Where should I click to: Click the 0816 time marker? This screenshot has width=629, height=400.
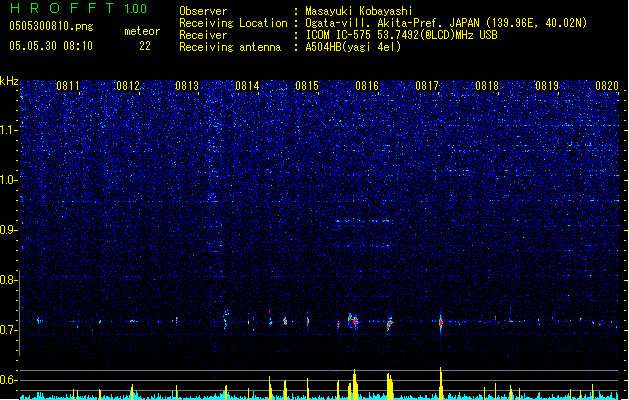pos(367,86)
